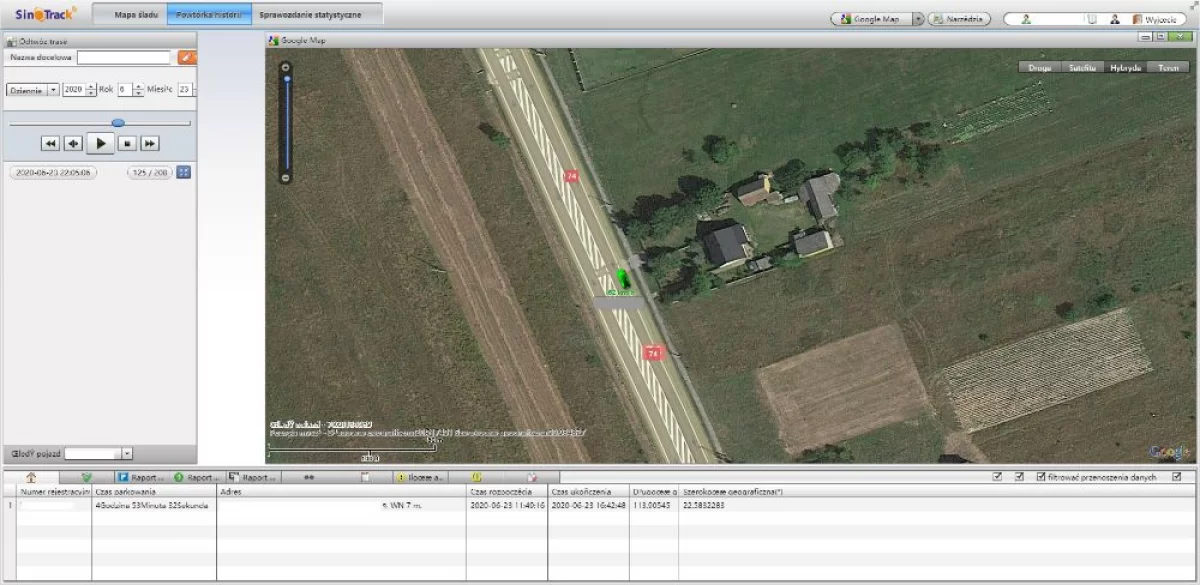Click the dark user profile icon in top bar

click(1115, 19)
